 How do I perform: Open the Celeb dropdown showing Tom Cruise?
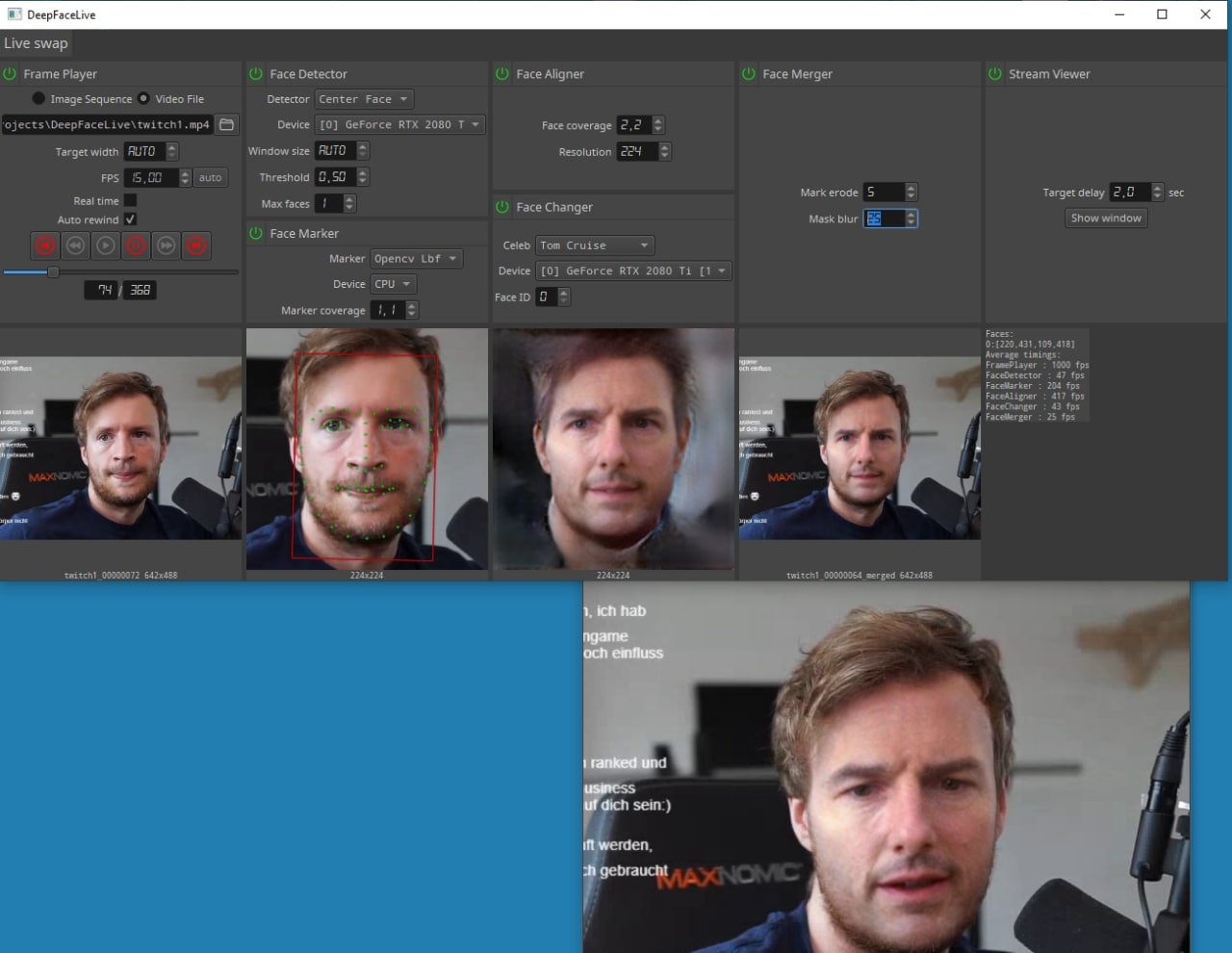(x=595, y=245)
